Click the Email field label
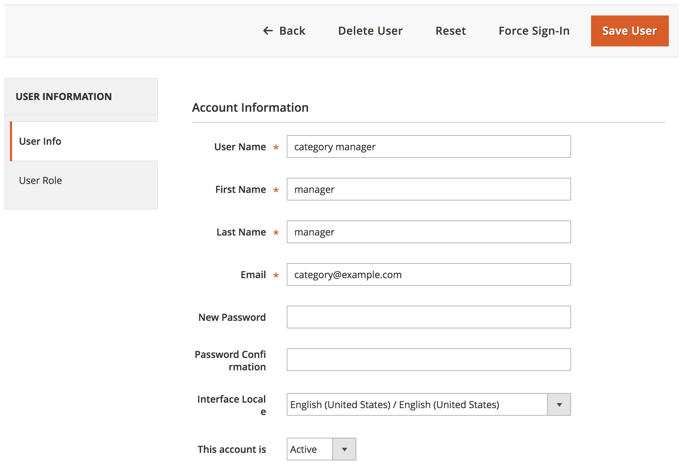 pos(253,275)
